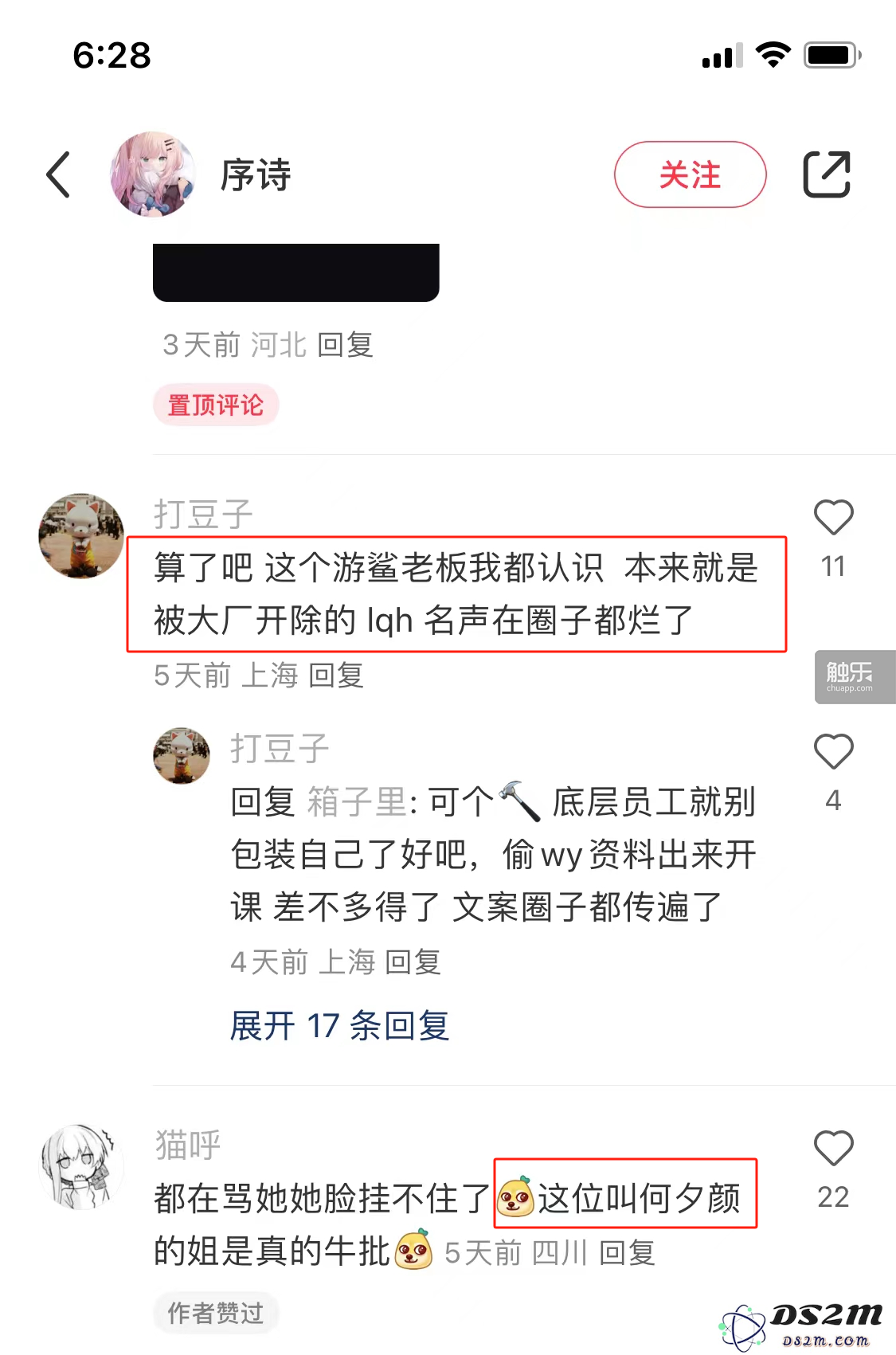Open 打豆子 username on the first comment
896x1355 pixels.
point(203,514)
